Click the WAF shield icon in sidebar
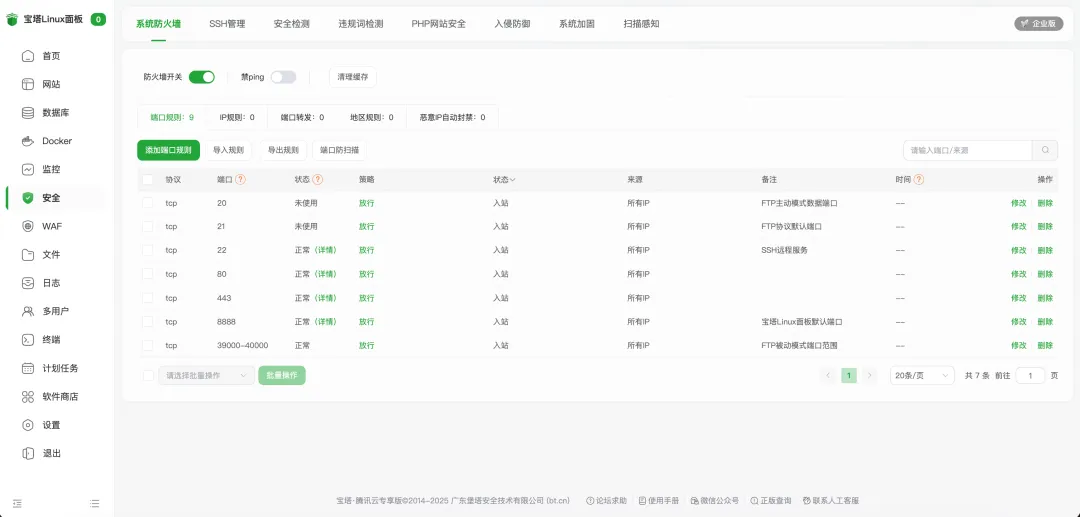Image resolution: width=1080 pixels, height=517 pixels. point(29,226)
